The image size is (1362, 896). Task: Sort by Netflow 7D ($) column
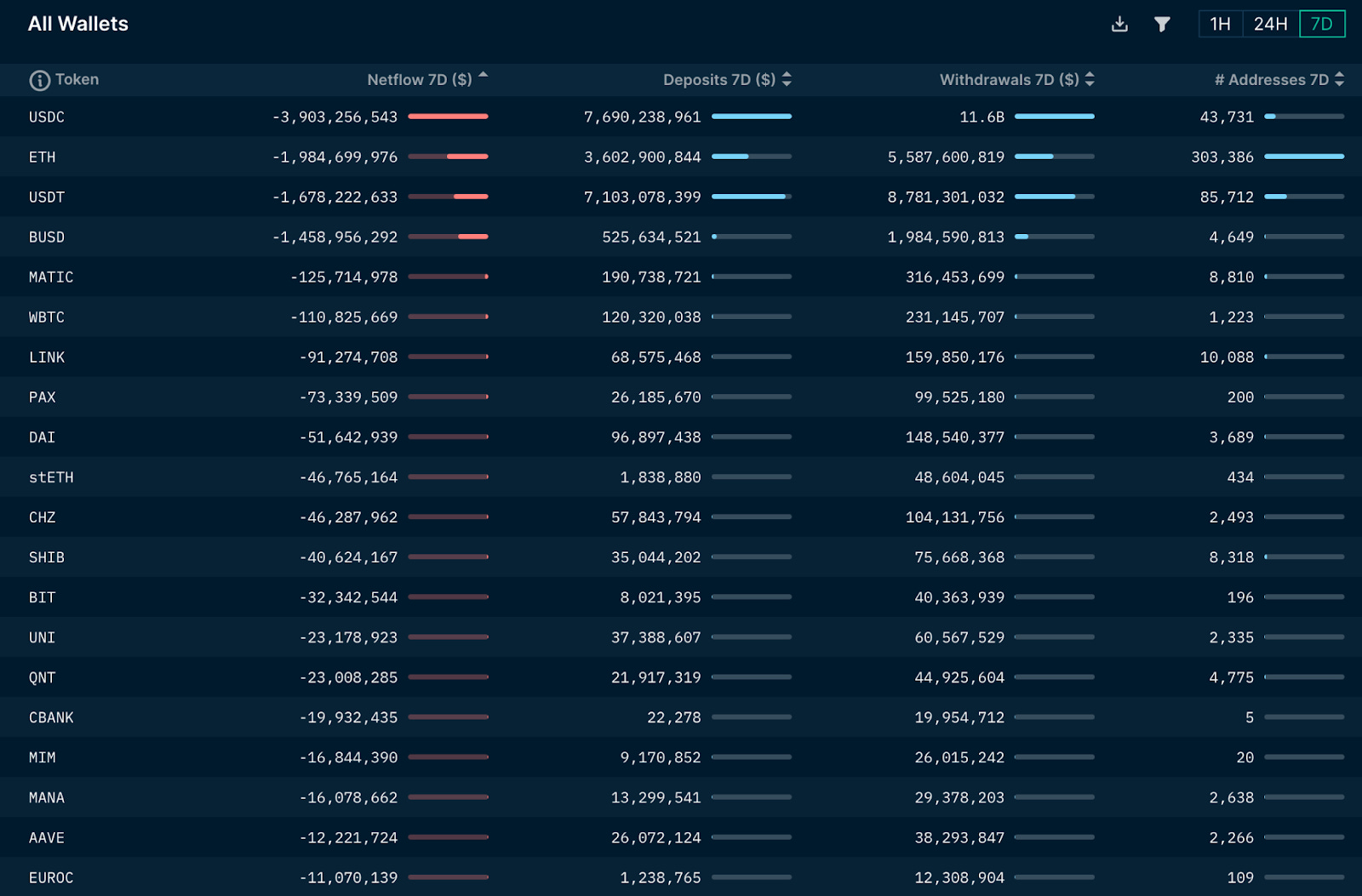click(427, 79)
